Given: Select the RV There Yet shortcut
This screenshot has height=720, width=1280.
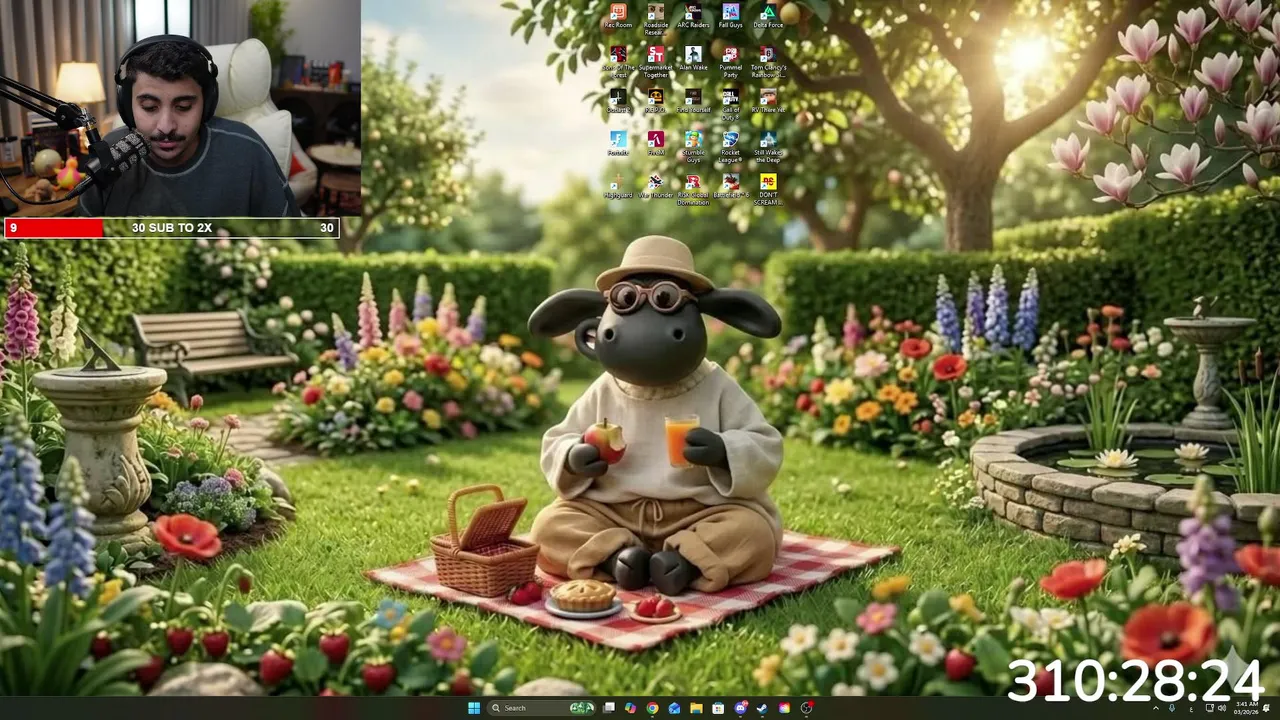Looking at the screenshot, I should [x=768, y=100].
